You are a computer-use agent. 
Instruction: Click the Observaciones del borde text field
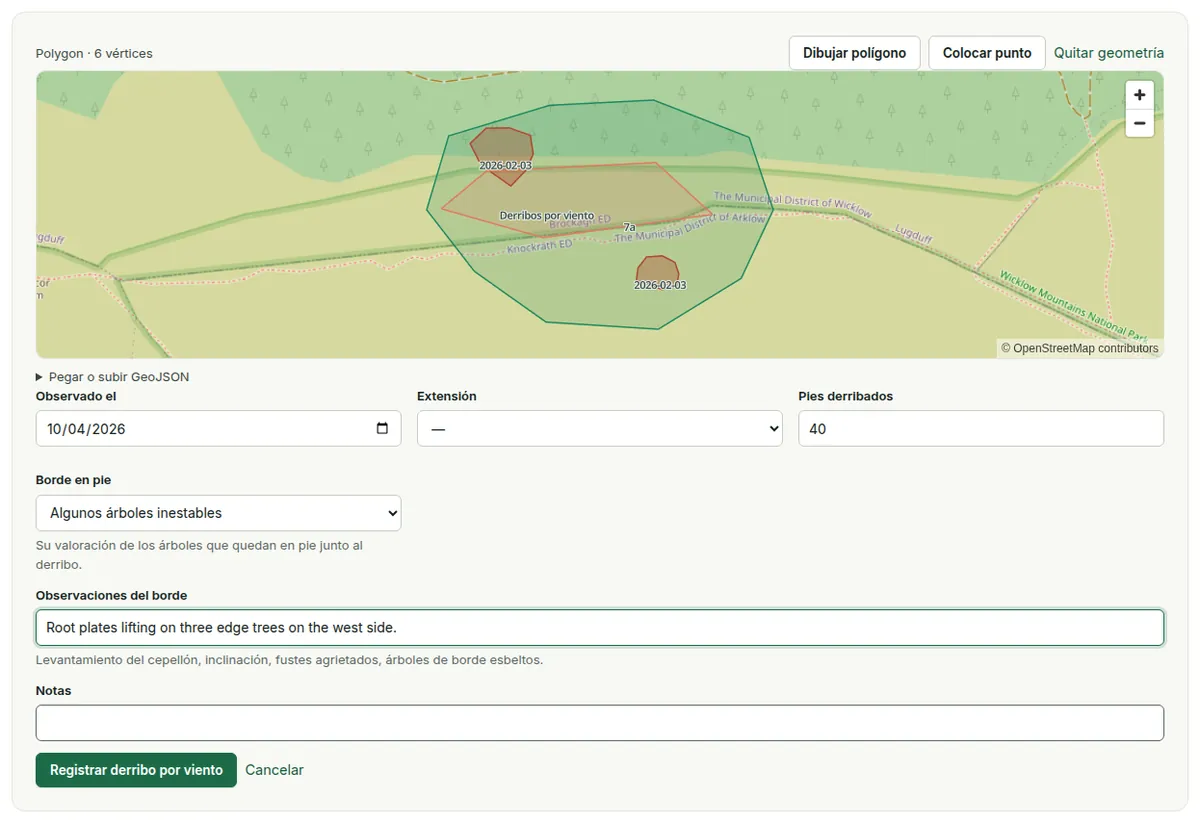point(600,628)
